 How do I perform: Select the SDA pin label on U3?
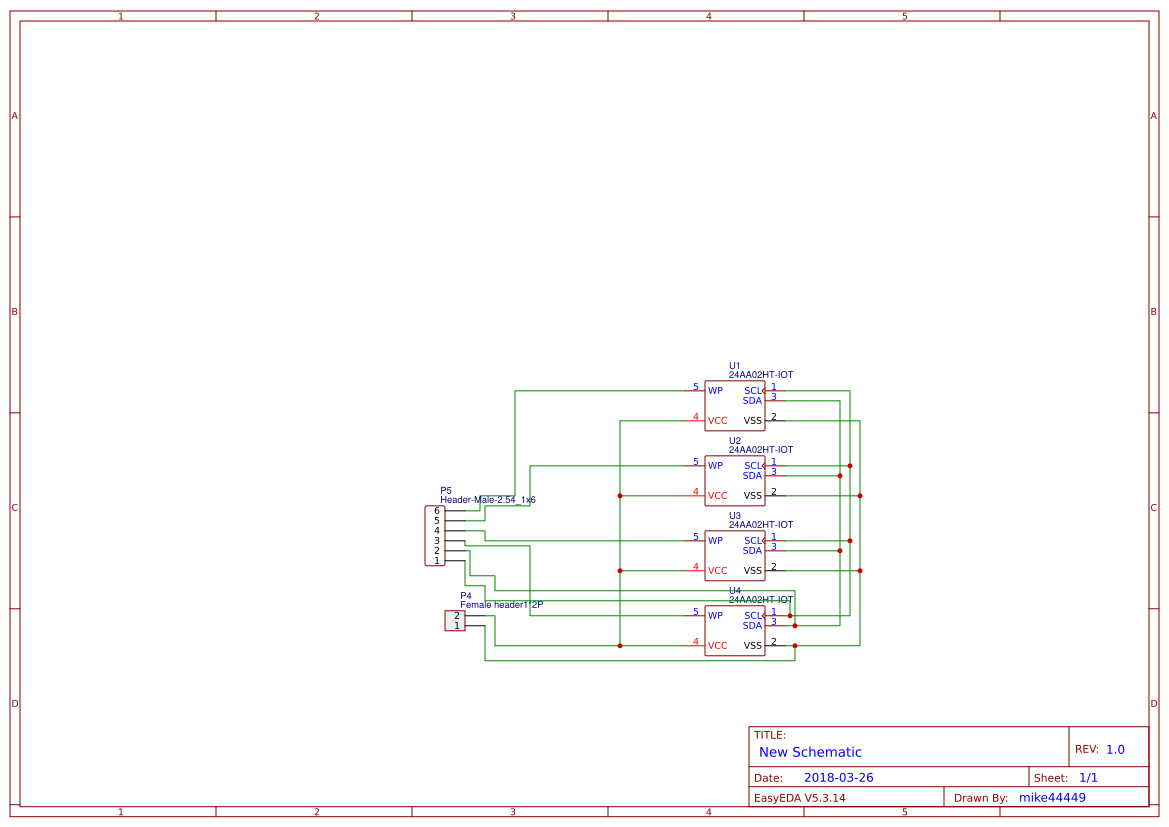pos(752,551)
